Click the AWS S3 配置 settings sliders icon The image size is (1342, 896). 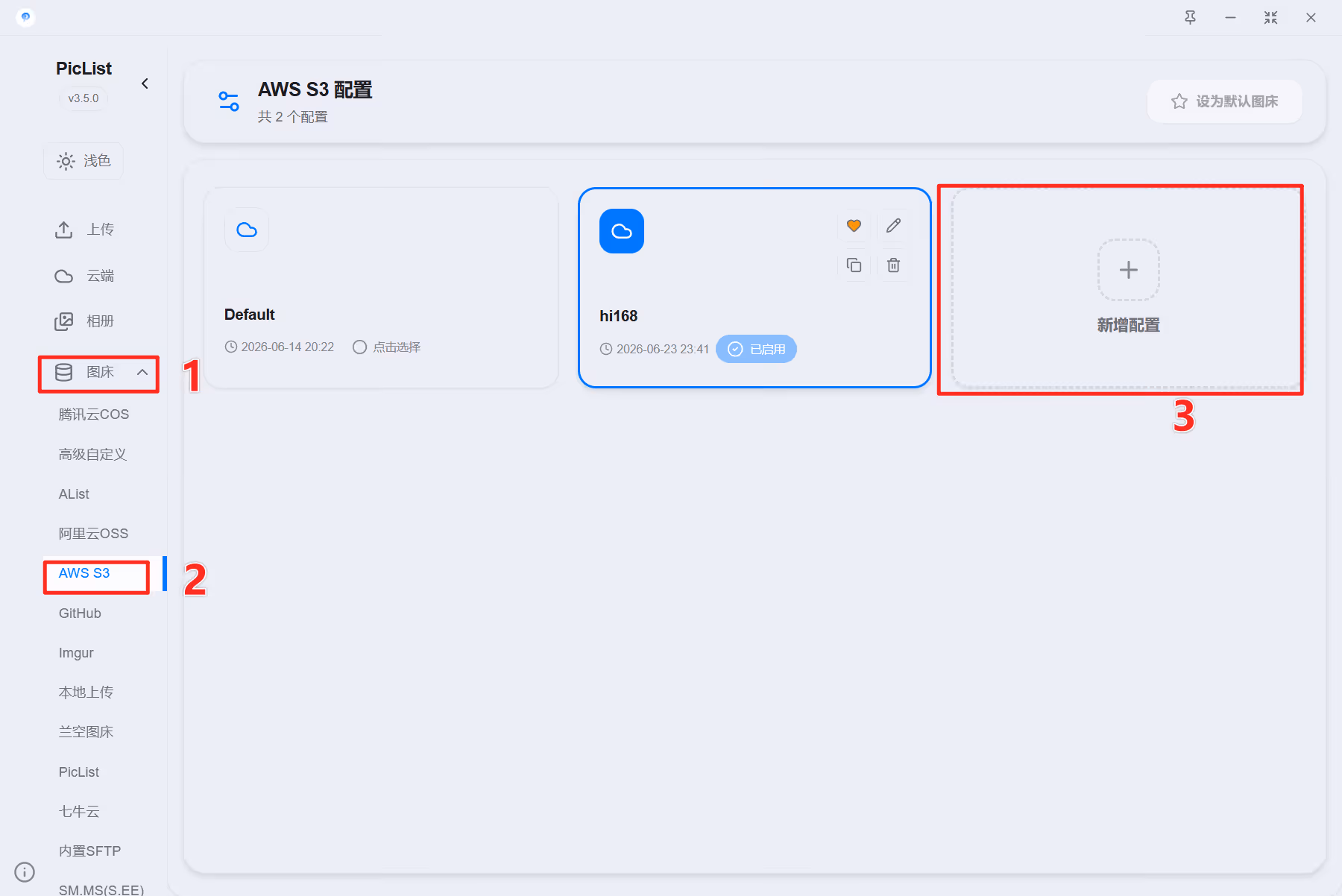[x=228, y=101]
